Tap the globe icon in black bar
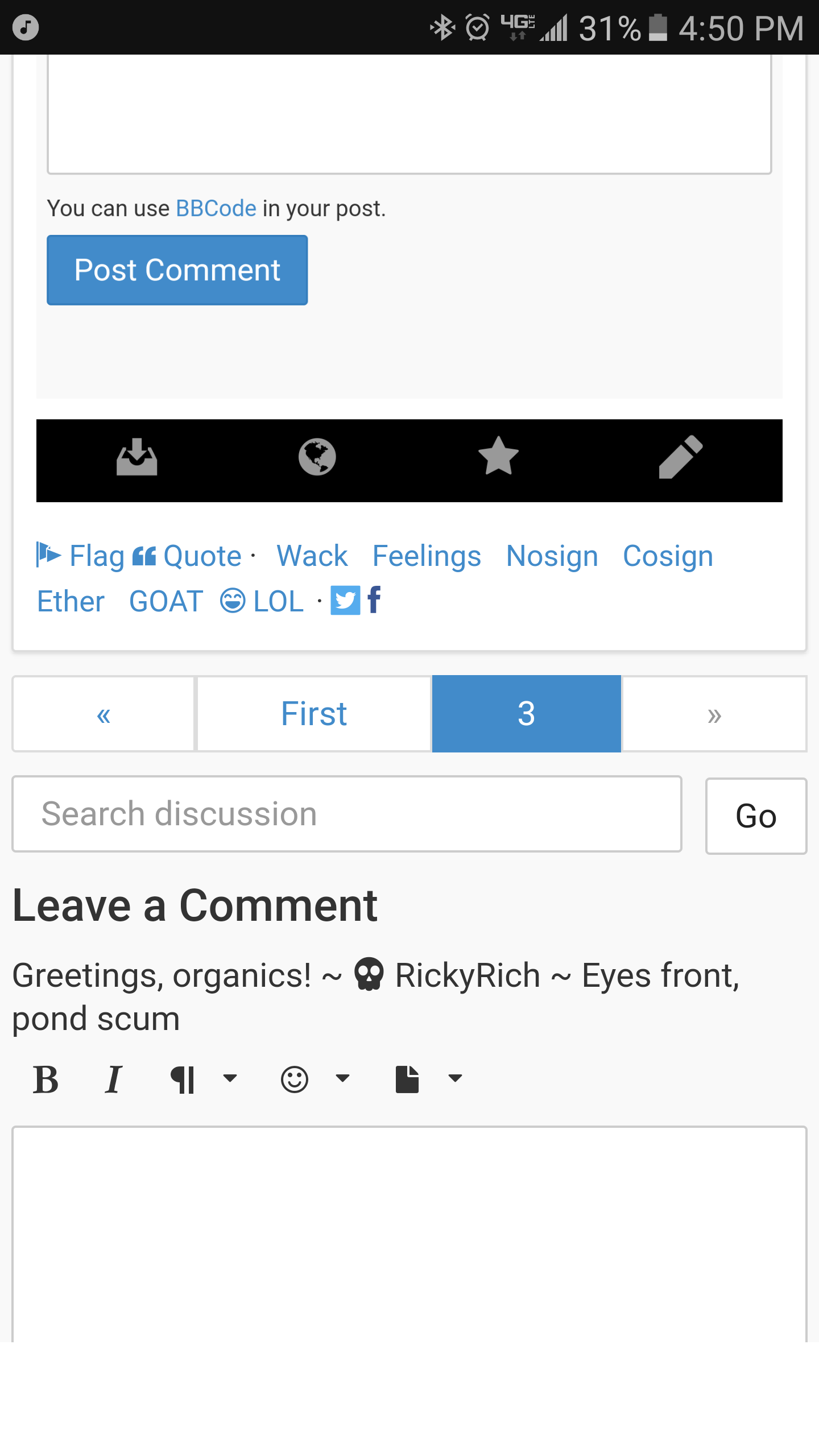The height and width of the screenshot is (1456, 819). point(317,457)
